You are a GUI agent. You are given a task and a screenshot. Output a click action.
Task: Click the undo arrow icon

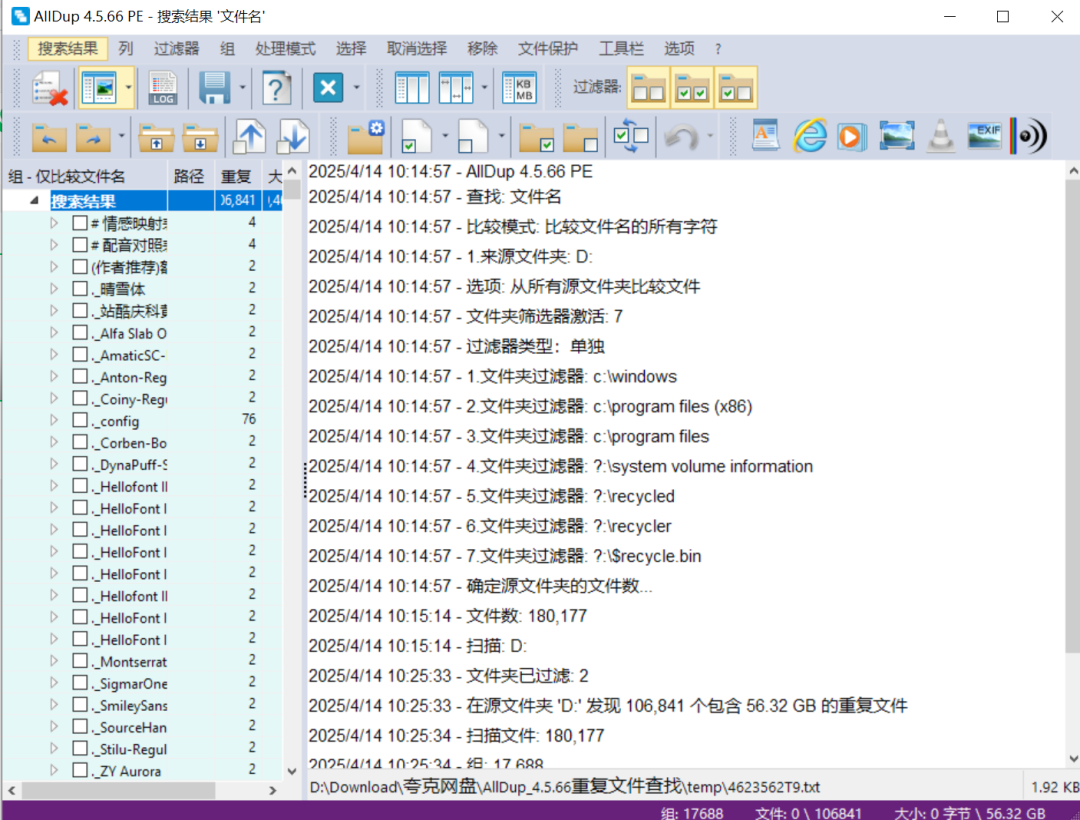click(681, 136)
